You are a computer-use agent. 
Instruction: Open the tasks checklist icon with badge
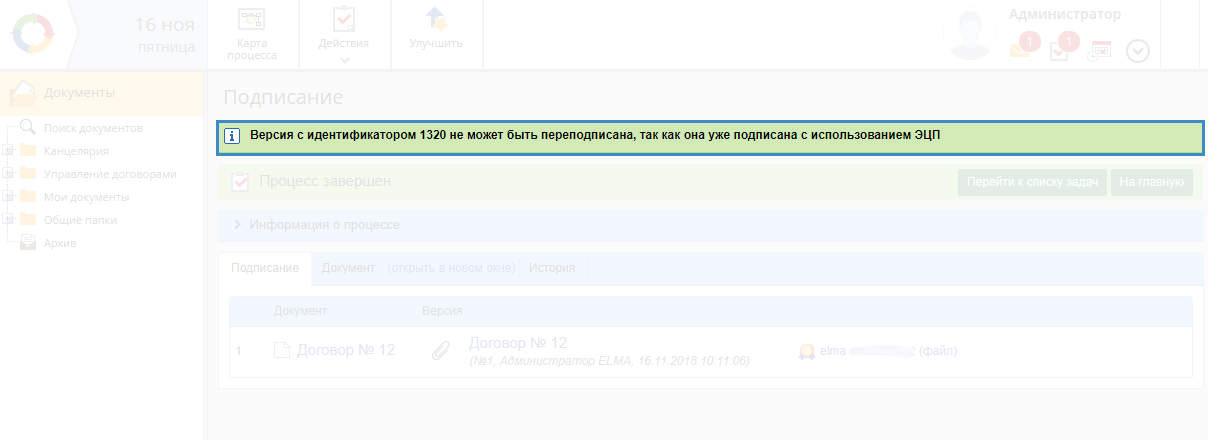[x=1061, y=49]
